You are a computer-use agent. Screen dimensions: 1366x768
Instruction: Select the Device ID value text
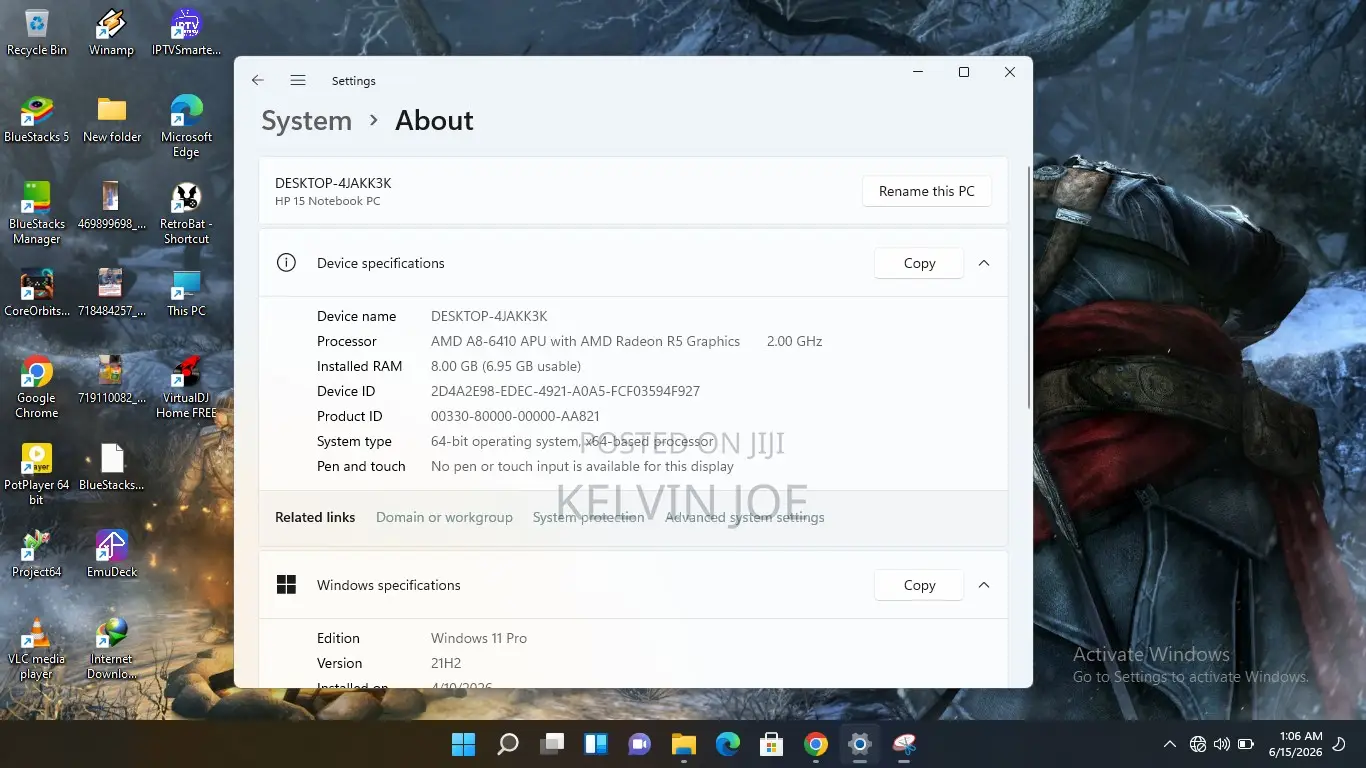coord(565,391)
